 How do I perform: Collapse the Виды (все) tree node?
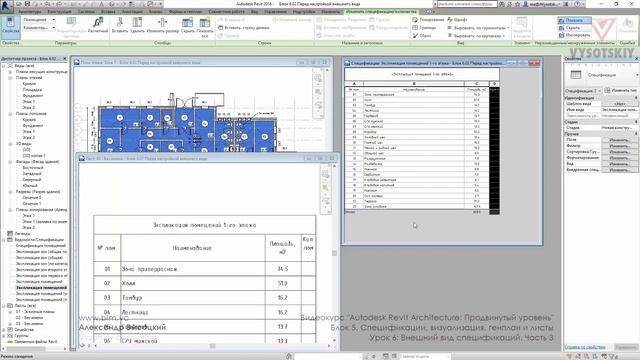pyautogui.click(x=4, y=66)
